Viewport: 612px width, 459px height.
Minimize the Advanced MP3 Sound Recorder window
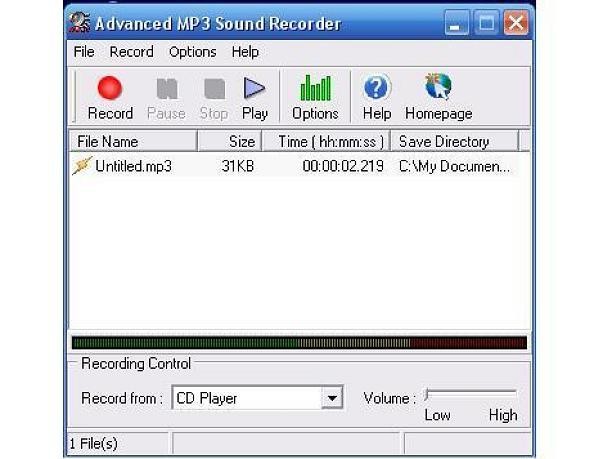tap(456, 23)
